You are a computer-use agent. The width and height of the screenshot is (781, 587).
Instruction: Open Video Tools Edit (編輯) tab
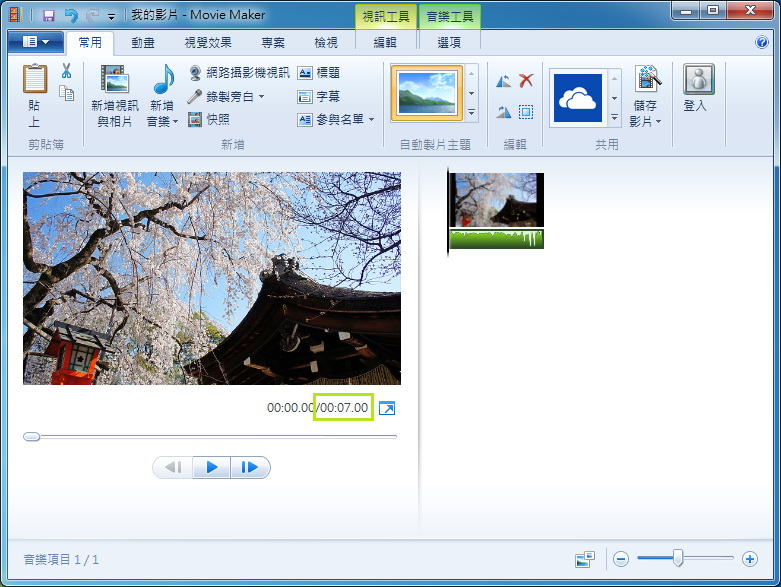tap(385, 43)
